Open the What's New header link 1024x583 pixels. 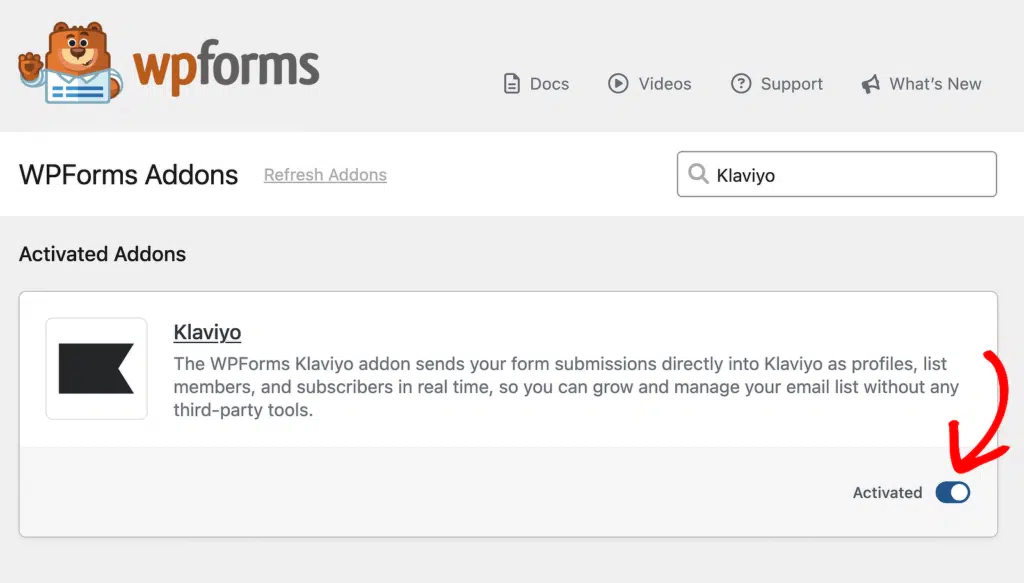click(921, 84)
